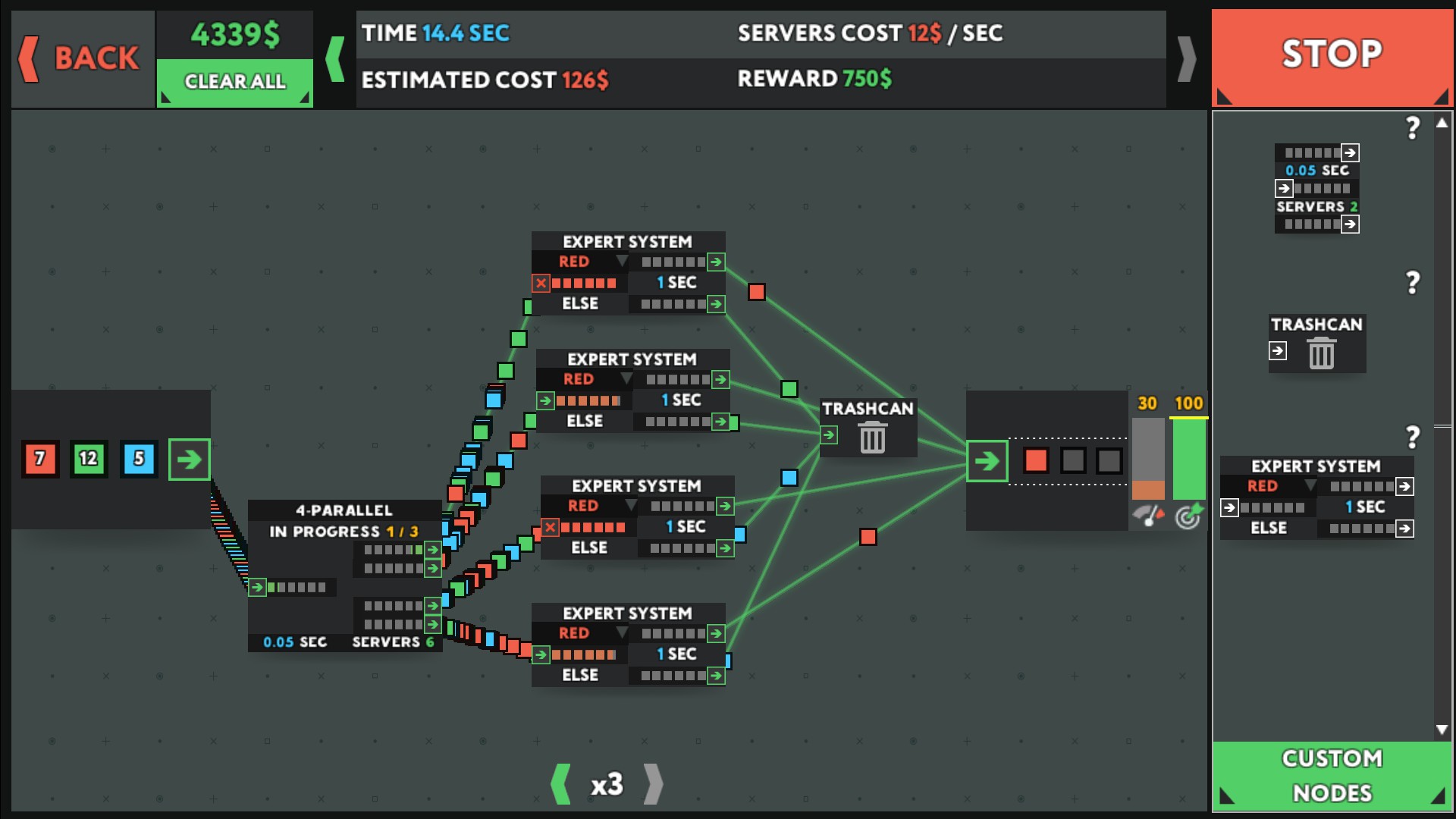The image size is (1456, 819).
Task: Click top Expert System ELSE output port
Action: tap(716, 304)
